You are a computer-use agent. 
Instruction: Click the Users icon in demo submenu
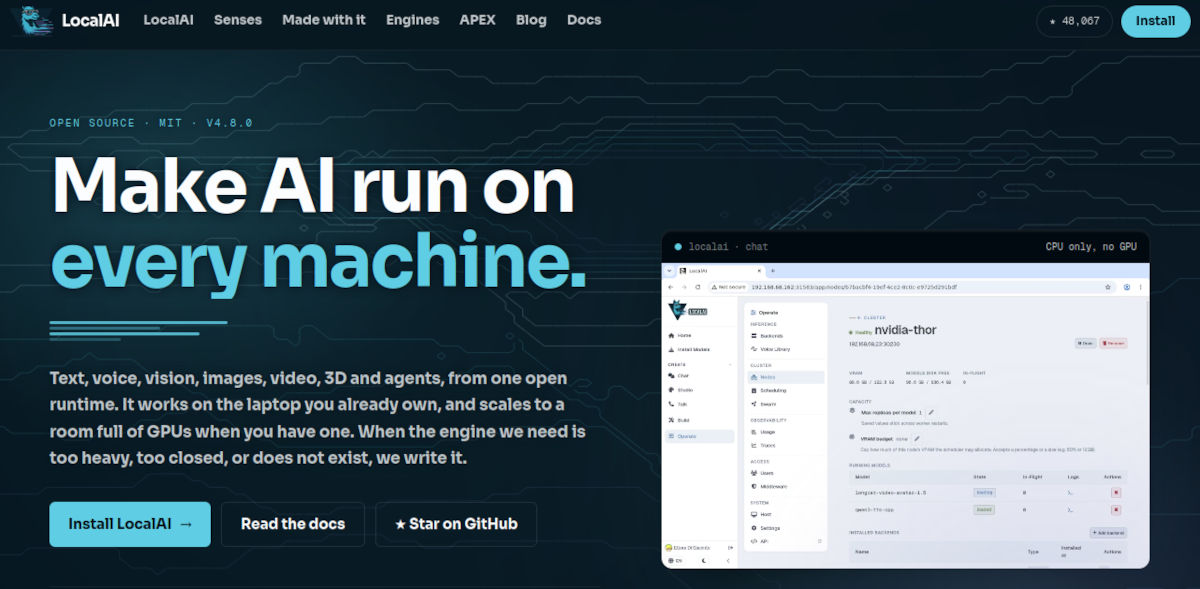[754, 473]
